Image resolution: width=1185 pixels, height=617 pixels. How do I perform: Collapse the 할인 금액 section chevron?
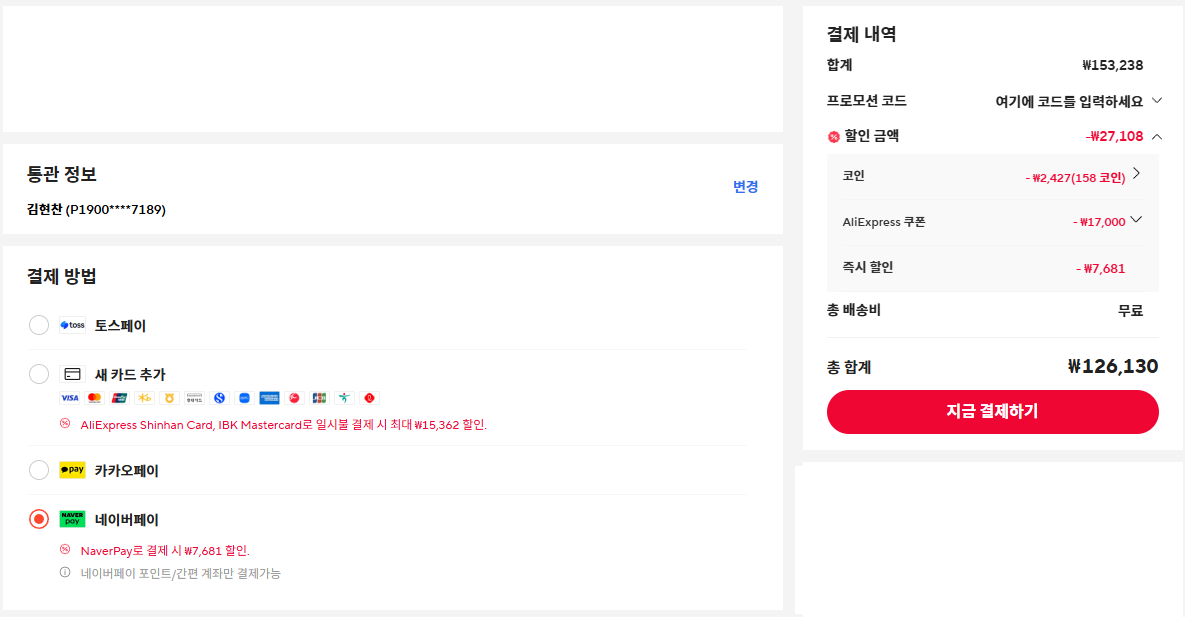[x=1157, y=136]
